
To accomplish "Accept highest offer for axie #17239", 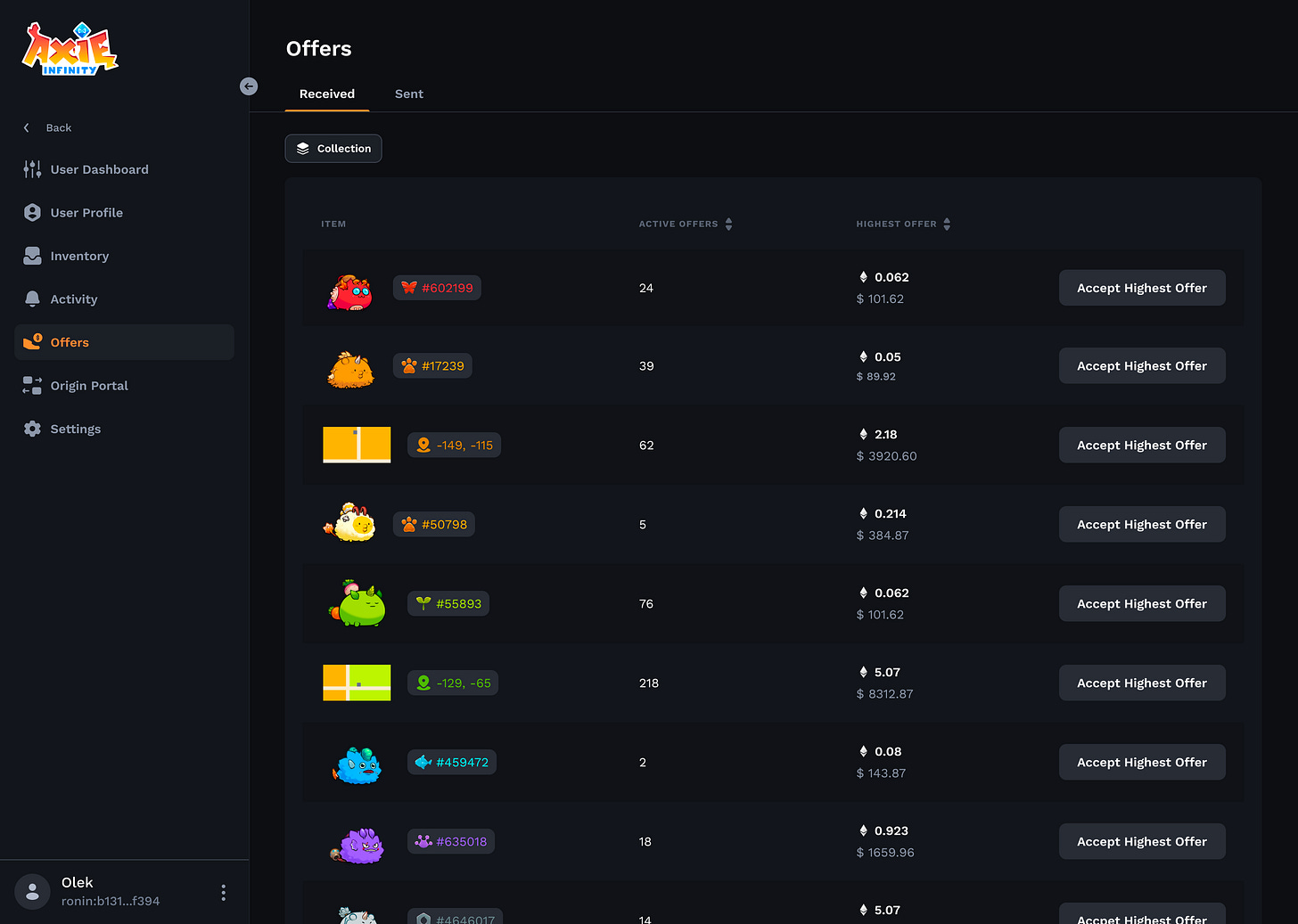I will [1142, 365].
